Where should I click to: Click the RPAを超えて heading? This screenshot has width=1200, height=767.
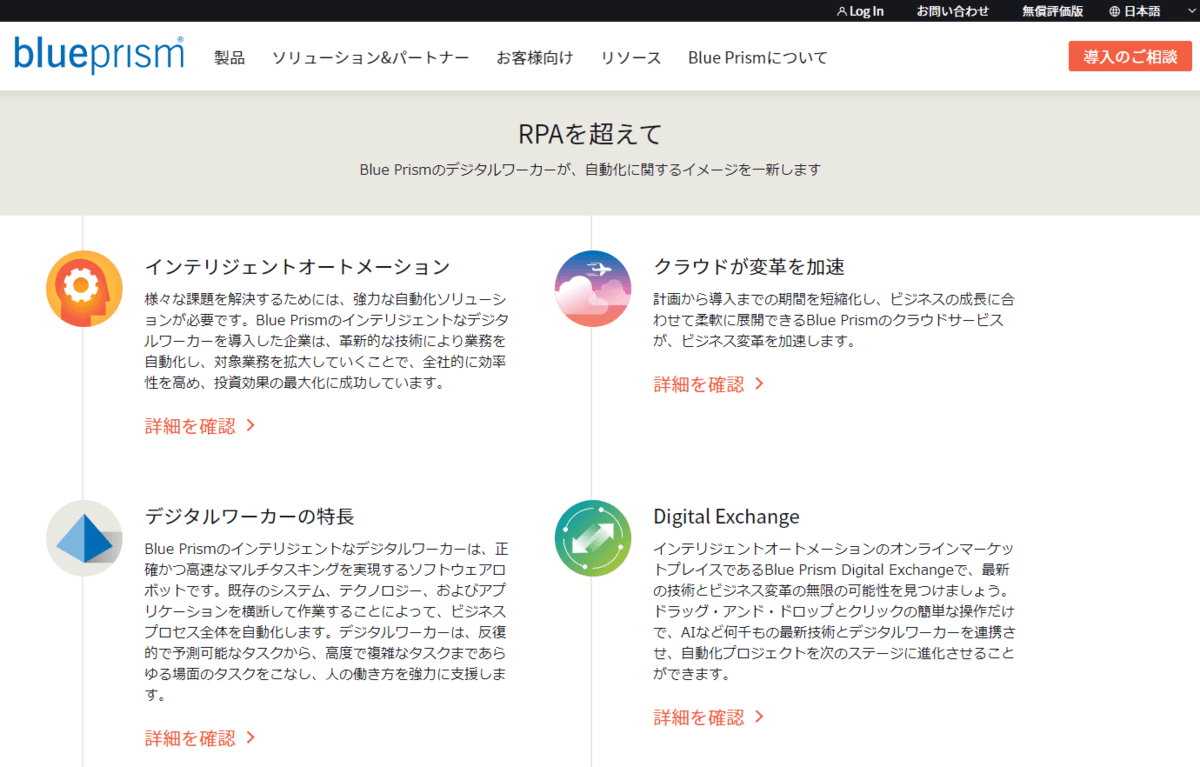point(590,134)
